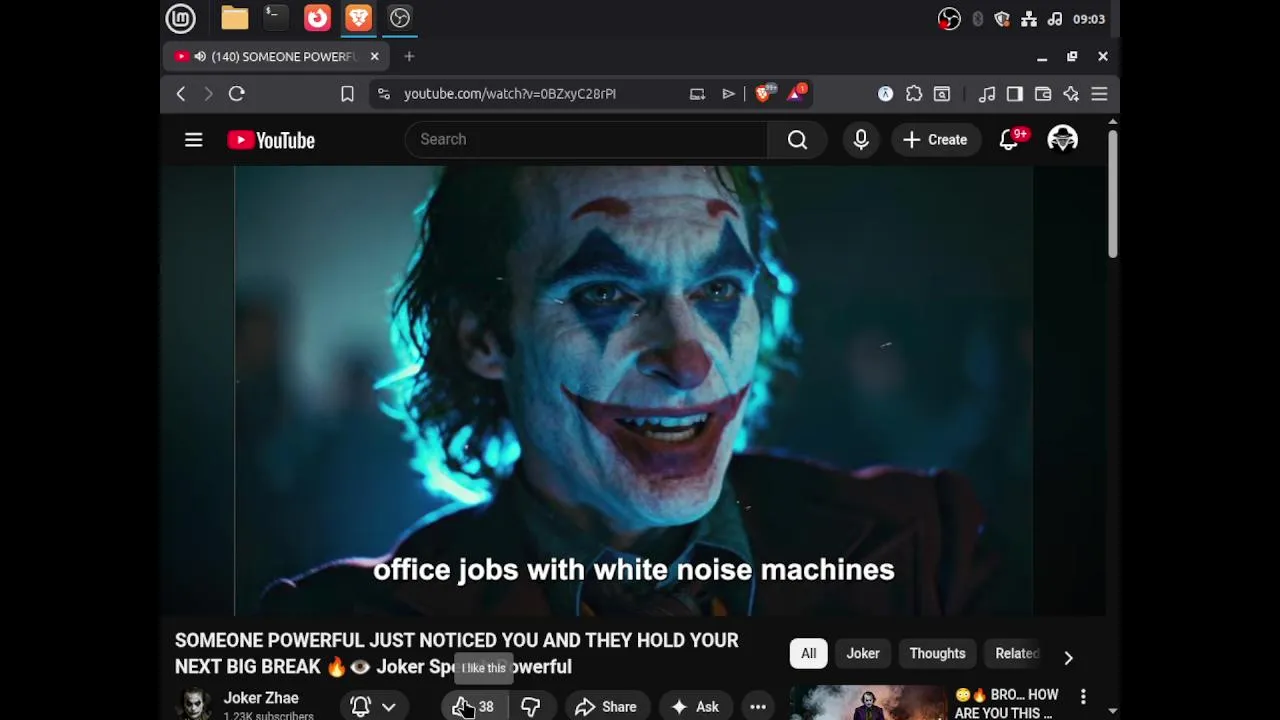Viewport: 1280px width, 720px height.
Task: Expand the subscription notification dropdown arrow
Action: [x=389, y=707]
